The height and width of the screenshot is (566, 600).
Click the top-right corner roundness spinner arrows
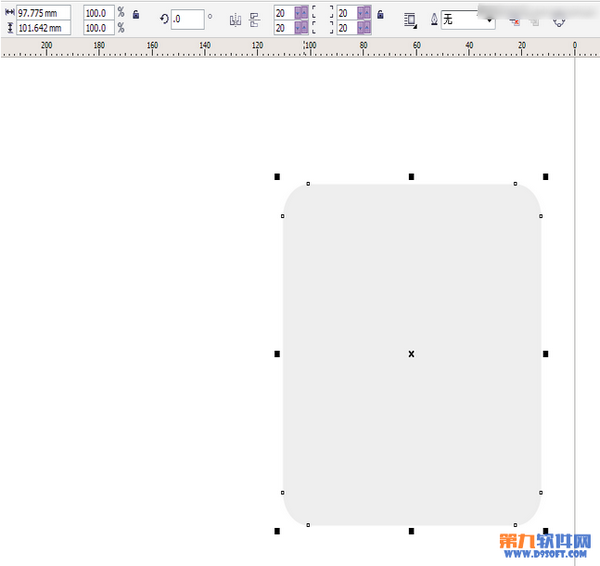click(x=364, y=13)
